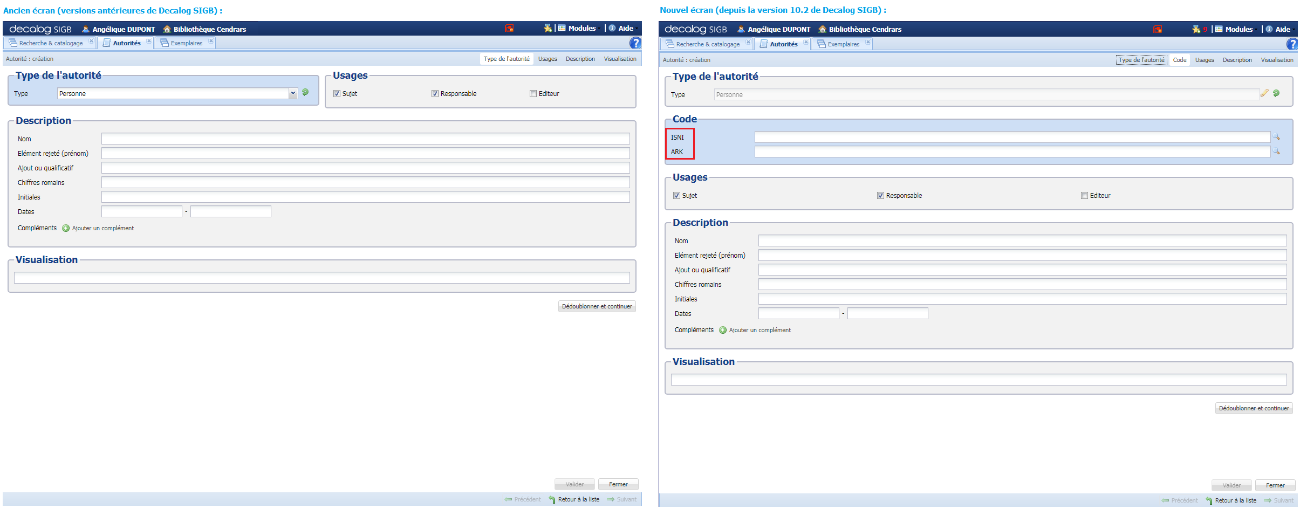The image size is (1300, 509).
Task: Click the user notifications icon in Nouvel écran header
Action: pyautogui.click(x=1196, y=29)
